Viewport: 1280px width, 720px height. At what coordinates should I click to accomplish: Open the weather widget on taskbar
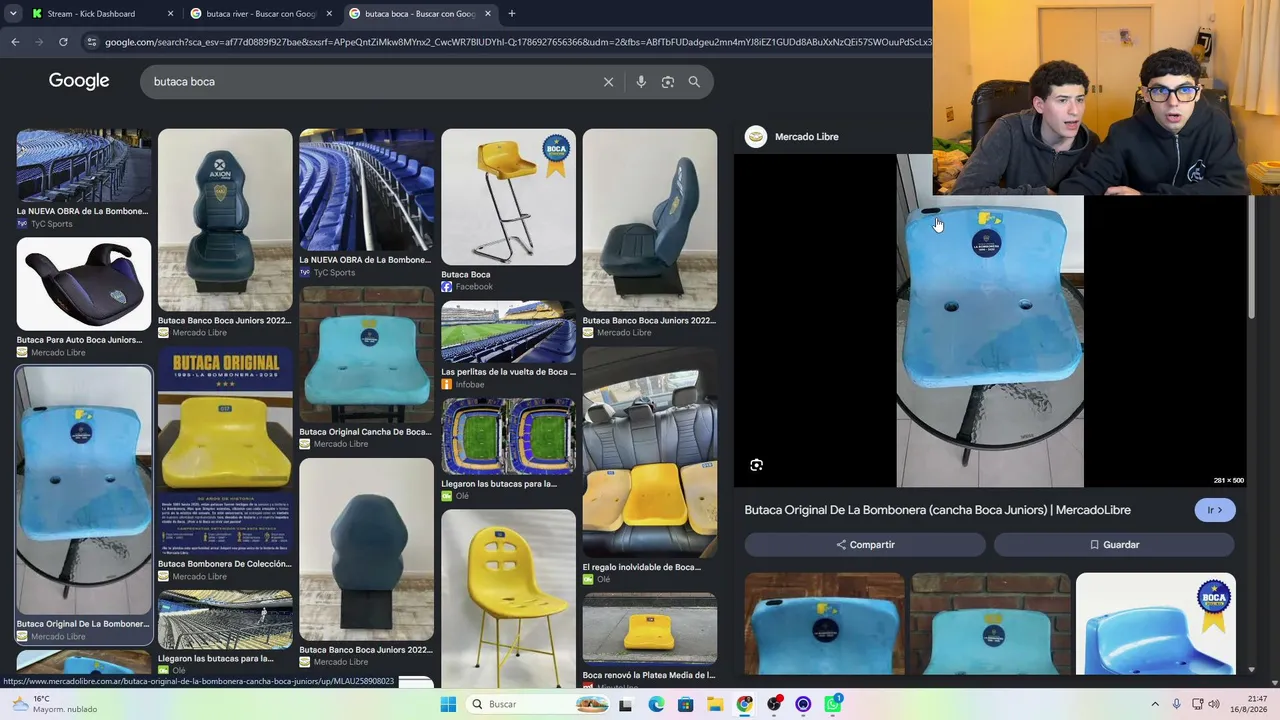(x=53, y=704)
